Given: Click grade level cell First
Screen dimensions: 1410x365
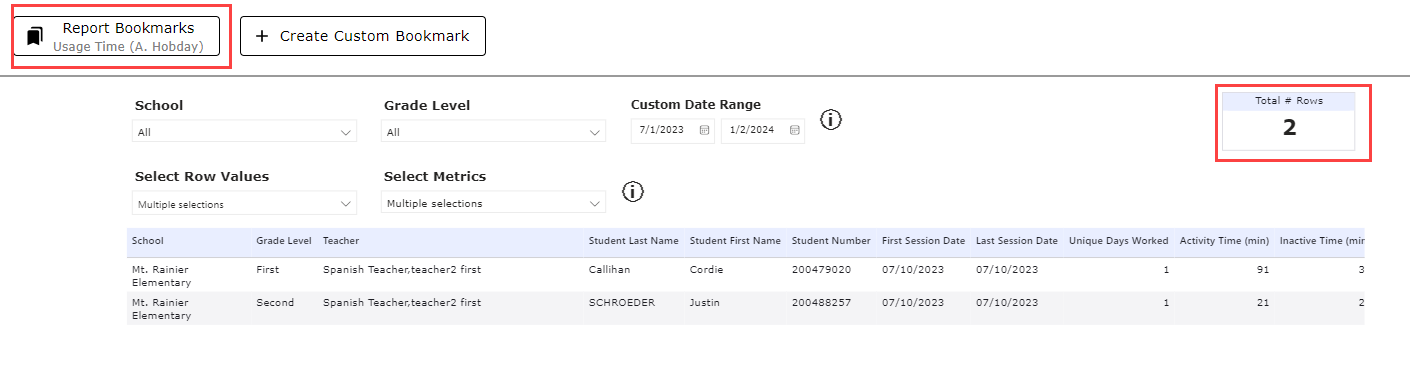Looking at the screenshot, I should pos(268,270).
